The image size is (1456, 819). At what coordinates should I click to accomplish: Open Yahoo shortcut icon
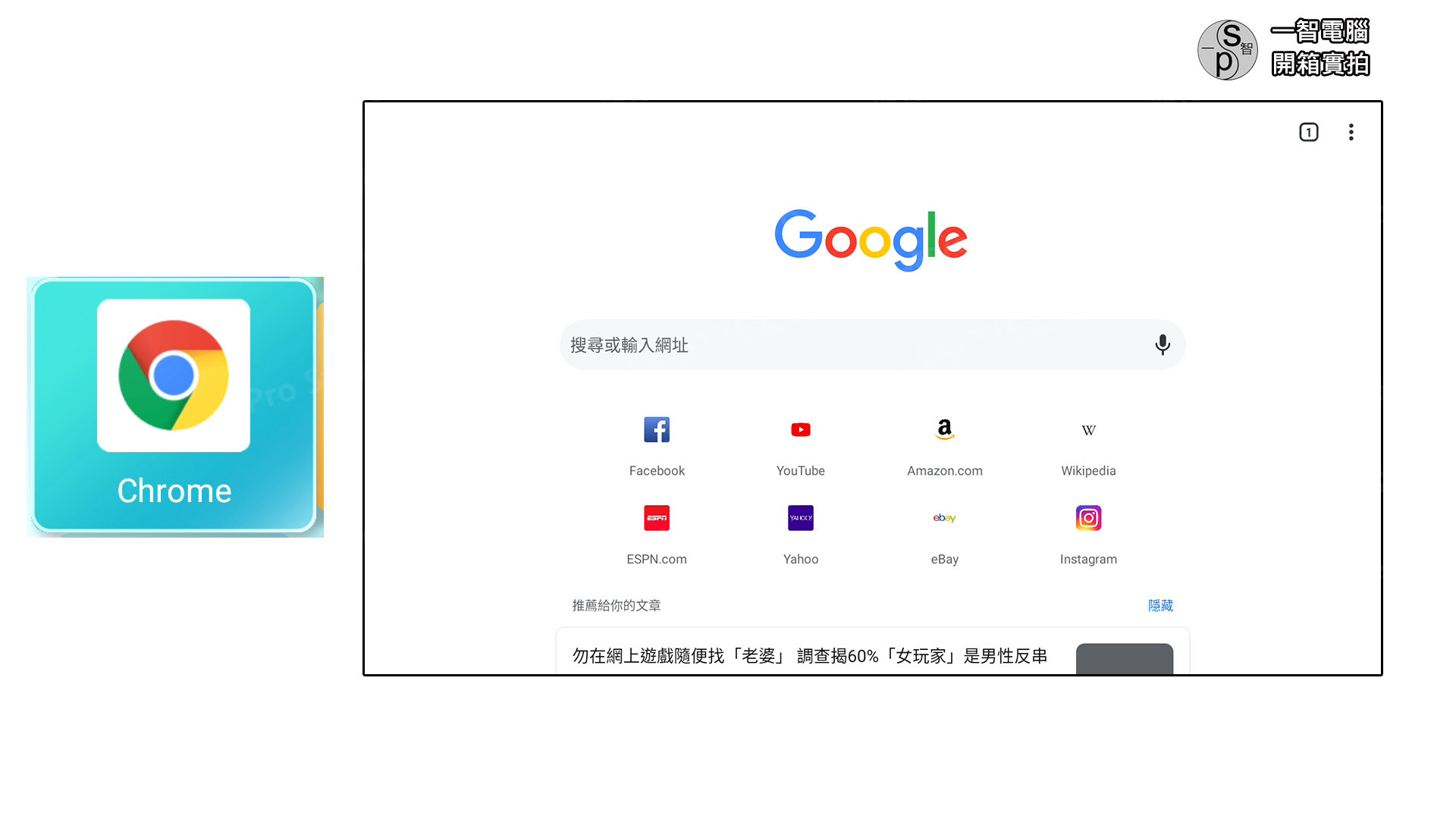click(800, 517)
